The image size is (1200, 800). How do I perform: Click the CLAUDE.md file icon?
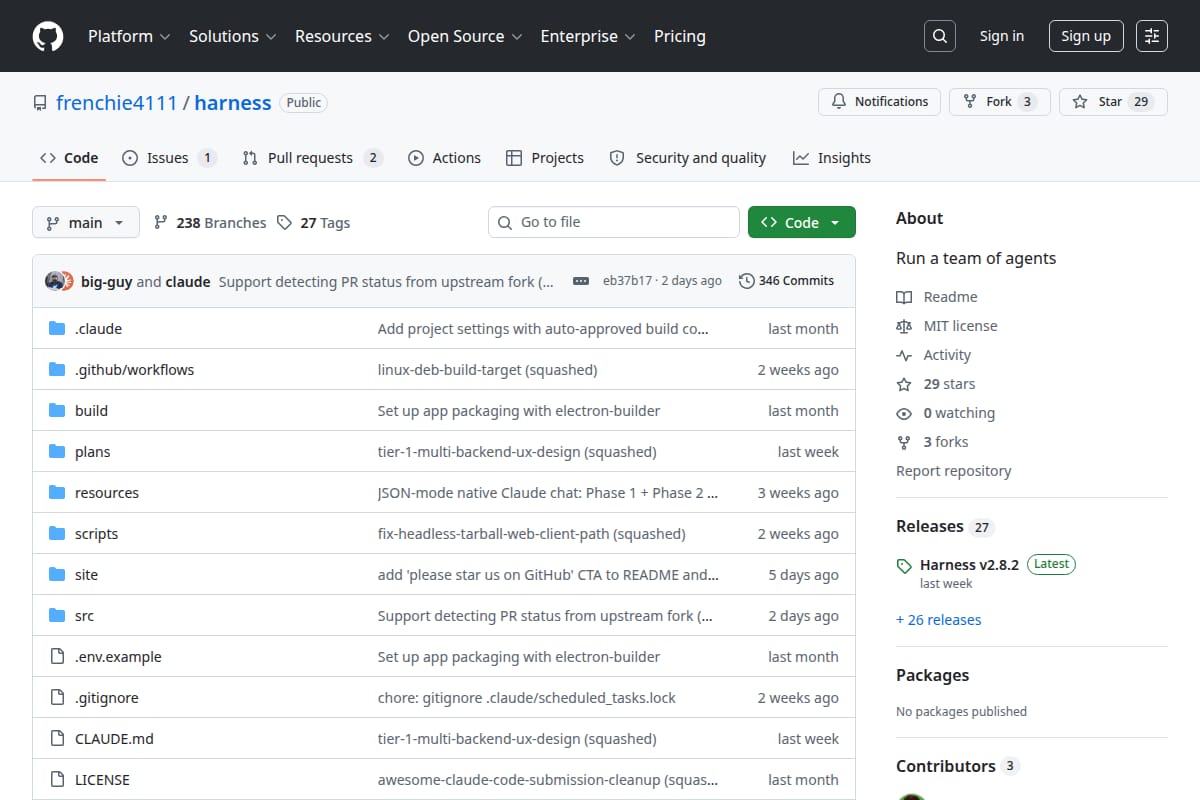pyautogui.click(x=57, y=738)
